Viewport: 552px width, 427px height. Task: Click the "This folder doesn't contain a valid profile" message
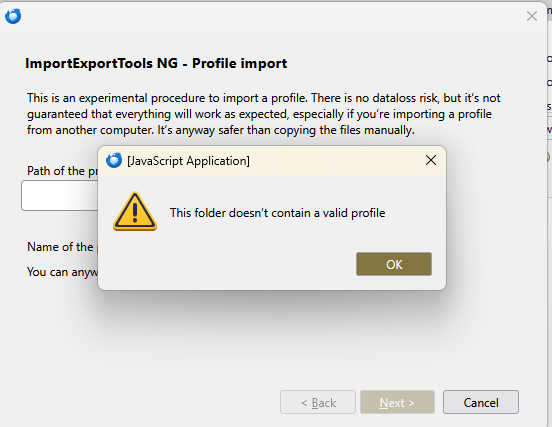[277, 213]
